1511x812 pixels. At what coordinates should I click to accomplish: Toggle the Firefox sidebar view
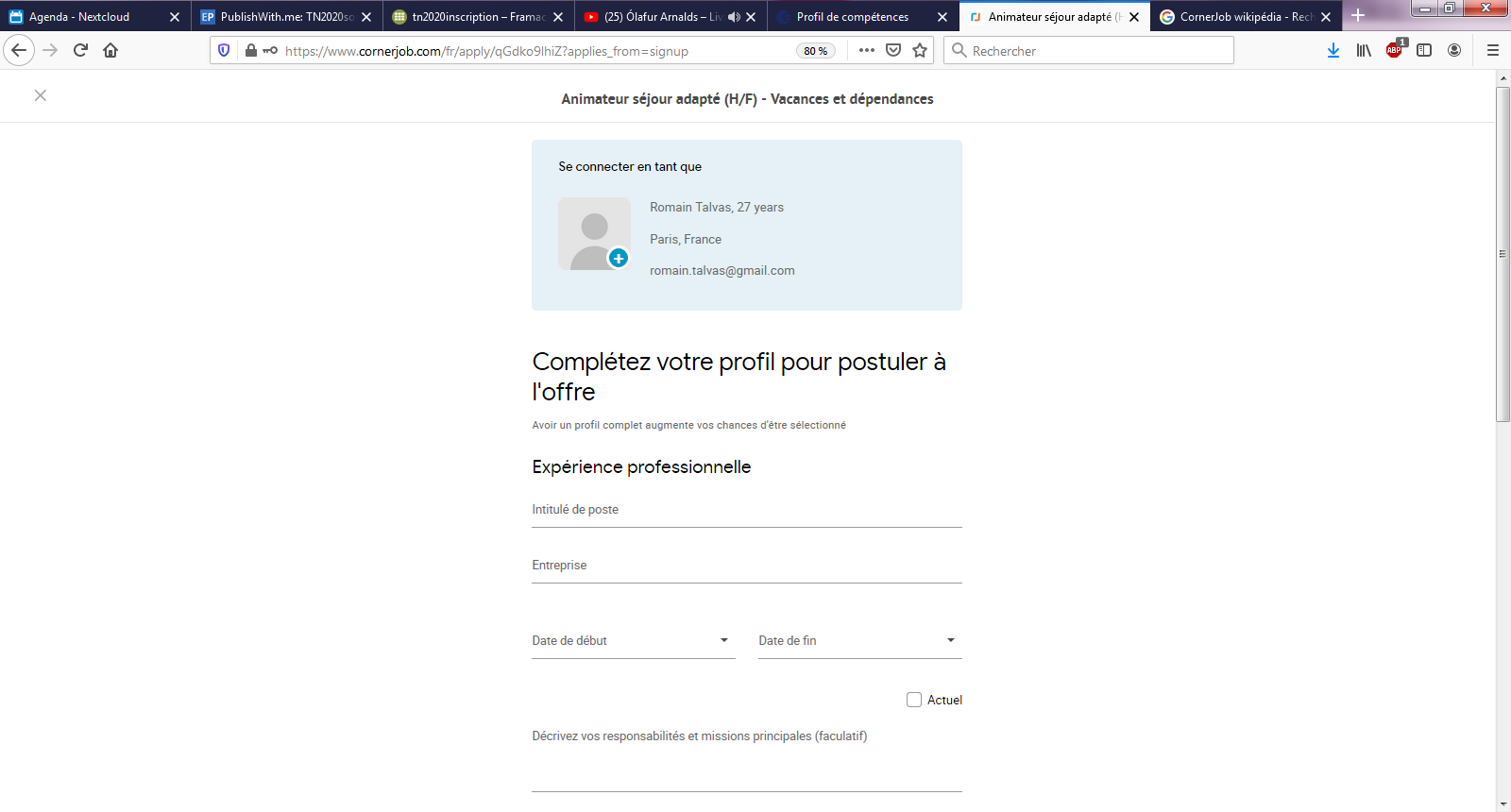1424,51
